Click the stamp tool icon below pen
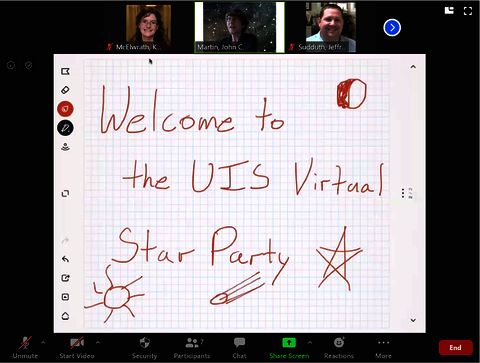Image resolution: width=480 pixels, height=363 pixels. pyautogui.click(x=65, y=147)
